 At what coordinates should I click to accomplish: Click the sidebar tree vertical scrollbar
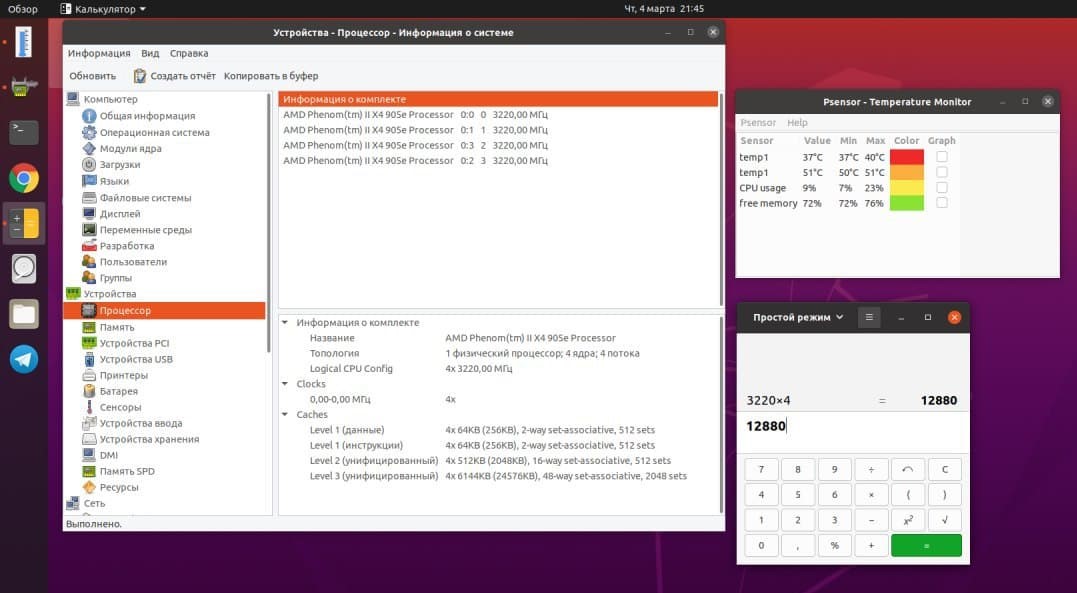pos(269,223)
